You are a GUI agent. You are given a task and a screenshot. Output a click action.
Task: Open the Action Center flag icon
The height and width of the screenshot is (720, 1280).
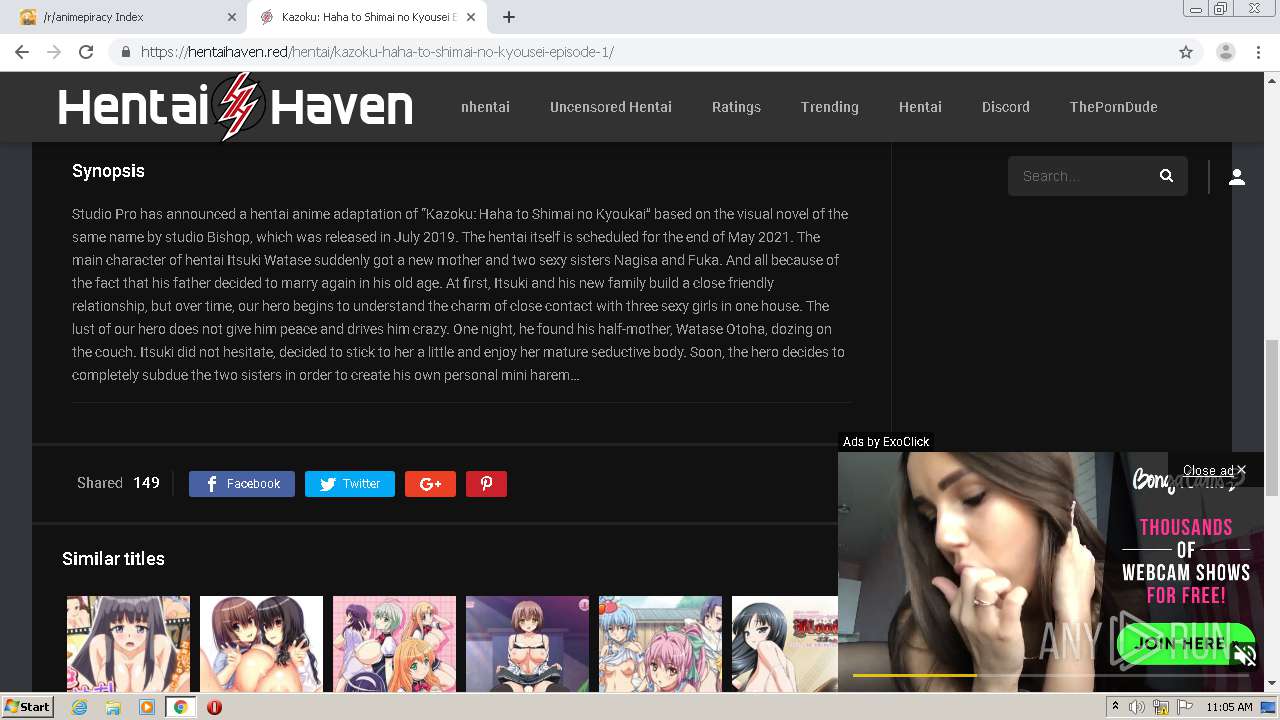coord(1185,707)
